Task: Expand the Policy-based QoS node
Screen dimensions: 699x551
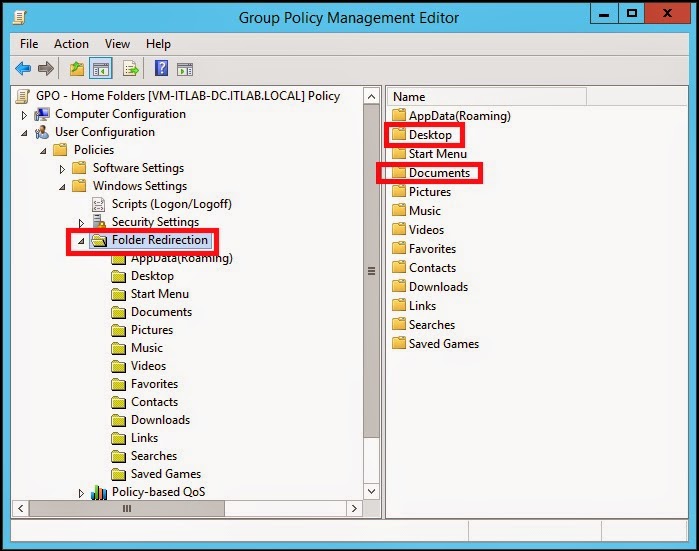Action: 81,493
